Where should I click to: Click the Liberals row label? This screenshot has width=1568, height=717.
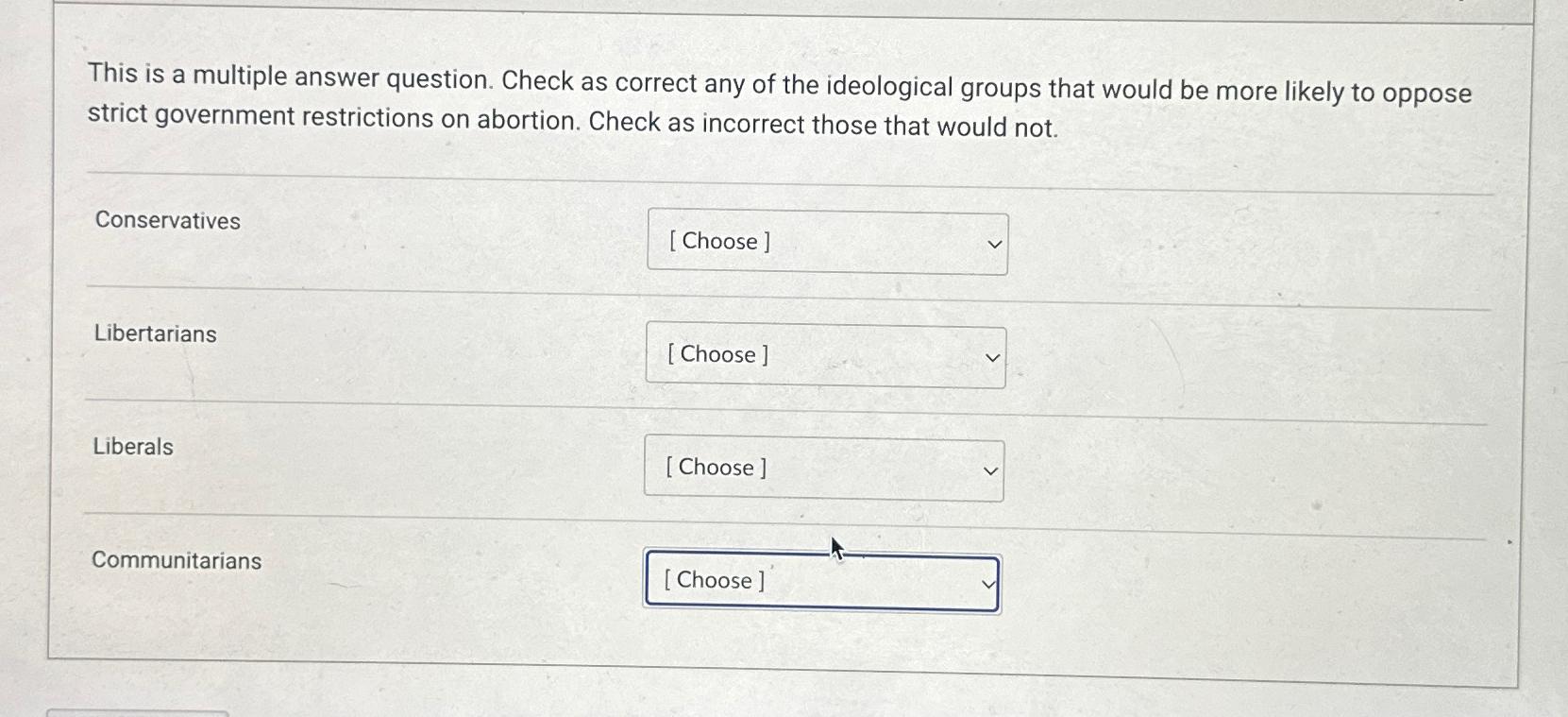click(x=132, y=447)
